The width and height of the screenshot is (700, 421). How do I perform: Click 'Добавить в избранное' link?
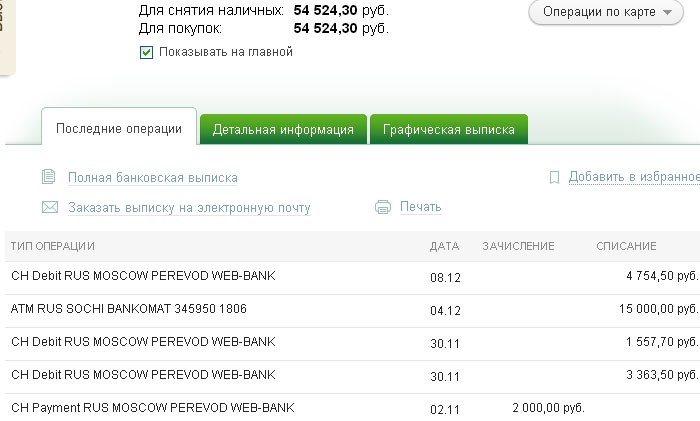(633, 177)
